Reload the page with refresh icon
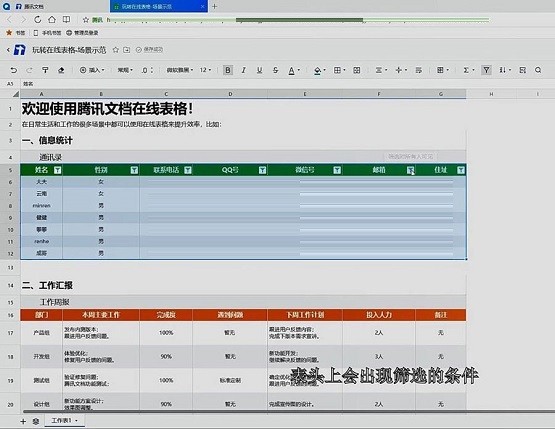 click(38, 19)
